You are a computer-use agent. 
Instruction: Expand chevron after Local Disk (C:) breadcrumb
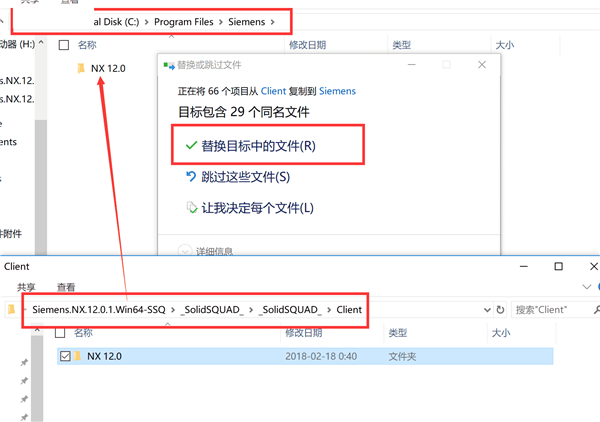coord(147,22)
